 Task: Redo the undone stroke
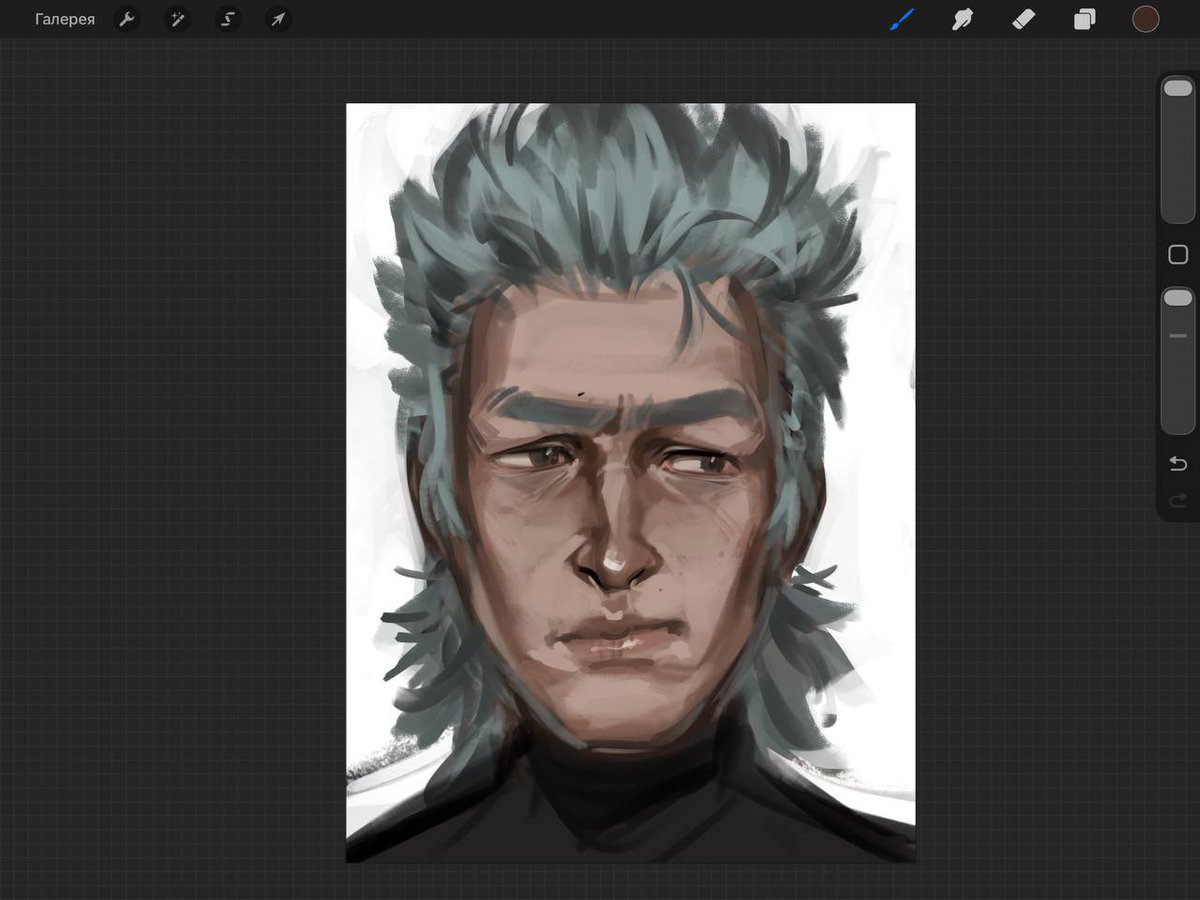point(1178,500)
